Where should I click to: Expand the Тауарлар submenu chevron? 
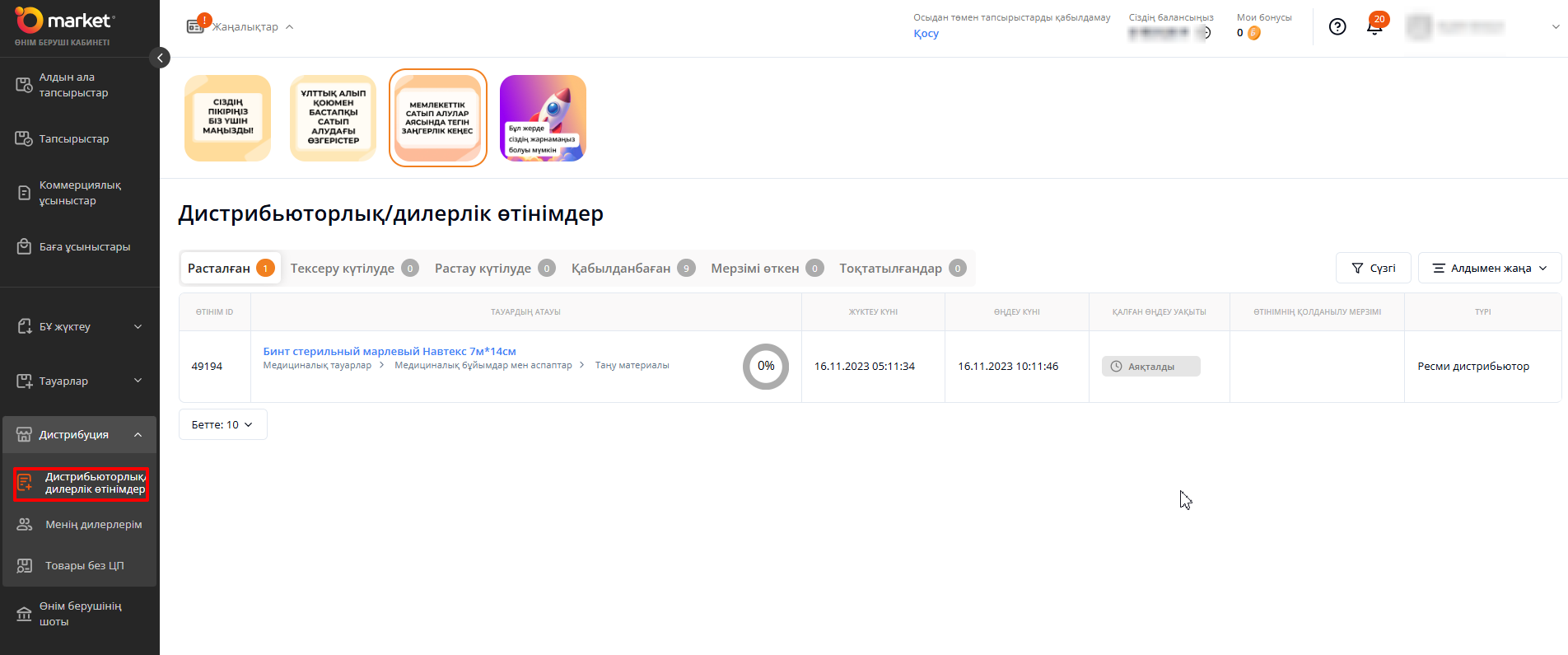point(138,381)
